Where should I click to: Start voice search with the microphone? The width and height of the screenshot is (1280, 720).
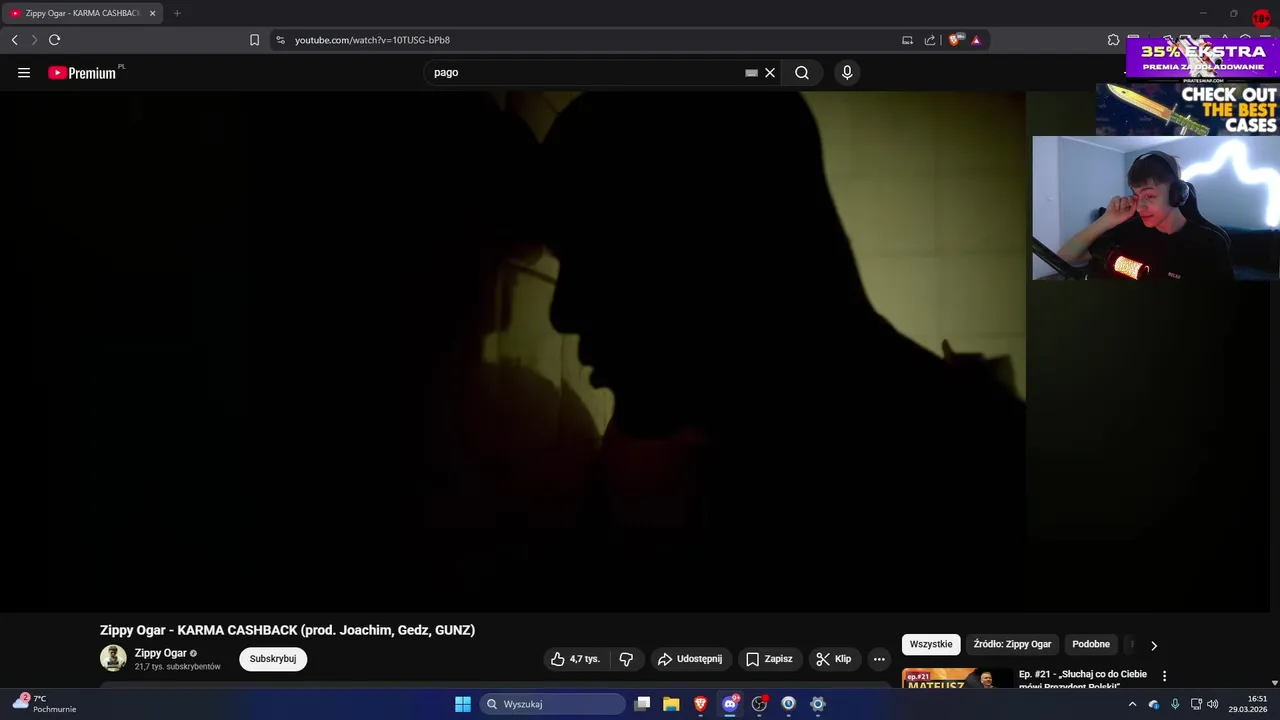[x=847, y=72]
